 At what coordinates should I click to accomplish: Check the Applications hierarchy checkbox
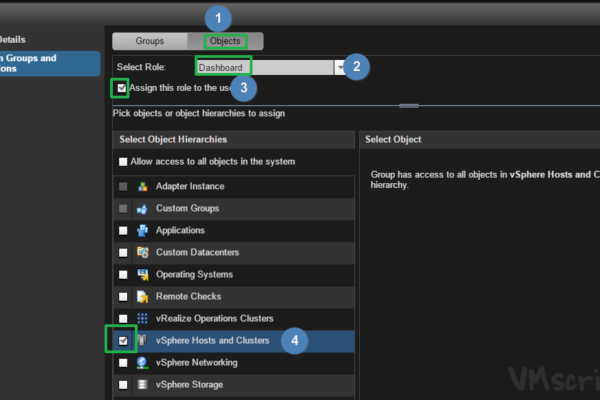point(123,231)
